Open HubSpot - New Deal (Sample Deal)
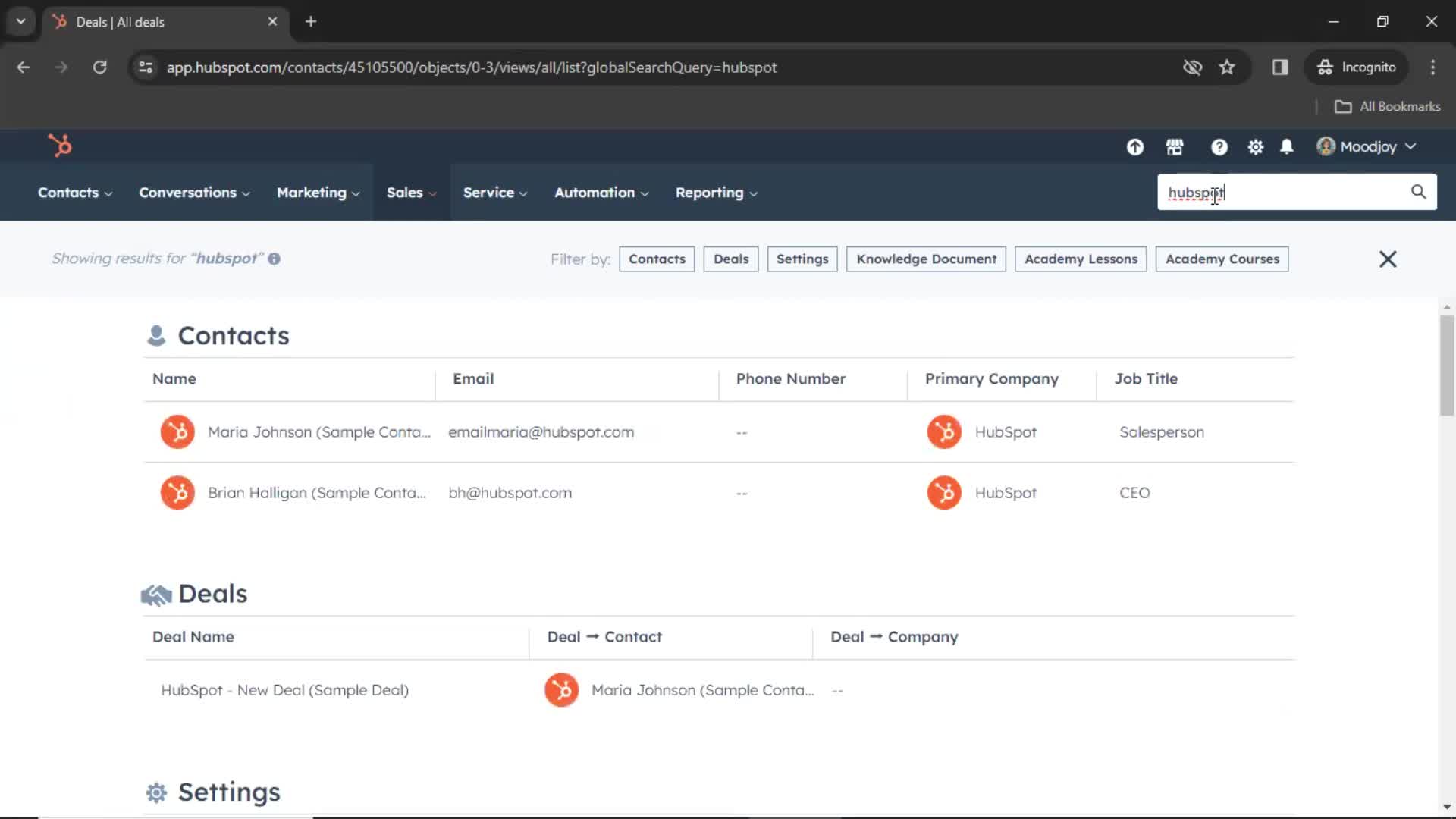Viewport: 1456px width, 819px height. 284,690
